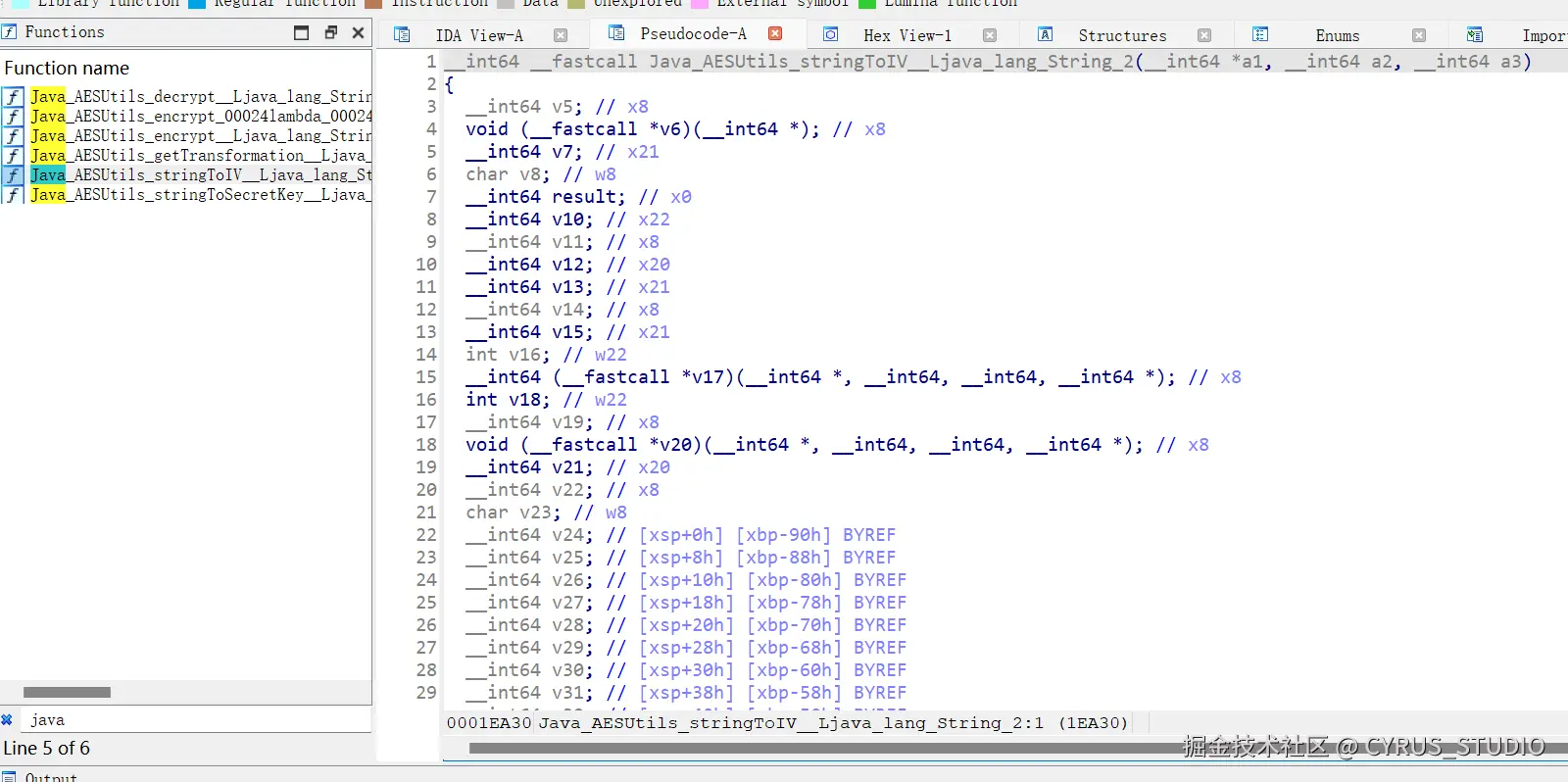Open the Enums tab
Viewport: 1568px width, 782px height.
(x=1338, y=35)
